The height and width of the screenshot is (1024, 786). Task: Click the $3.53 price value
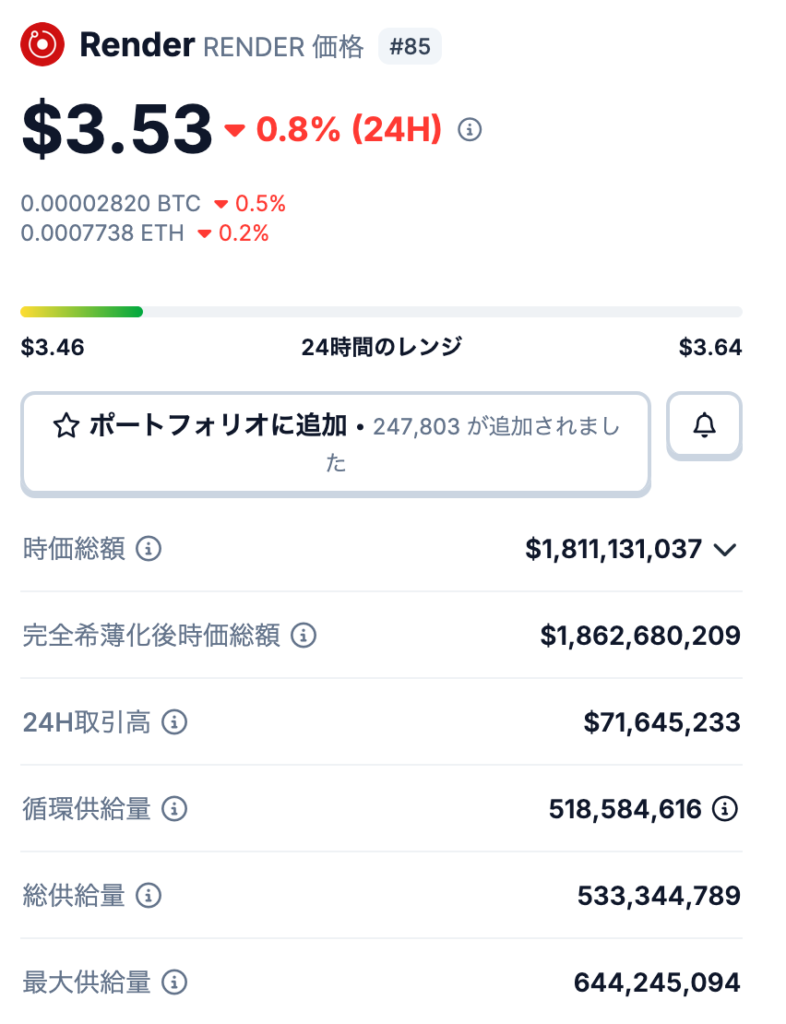117,130
